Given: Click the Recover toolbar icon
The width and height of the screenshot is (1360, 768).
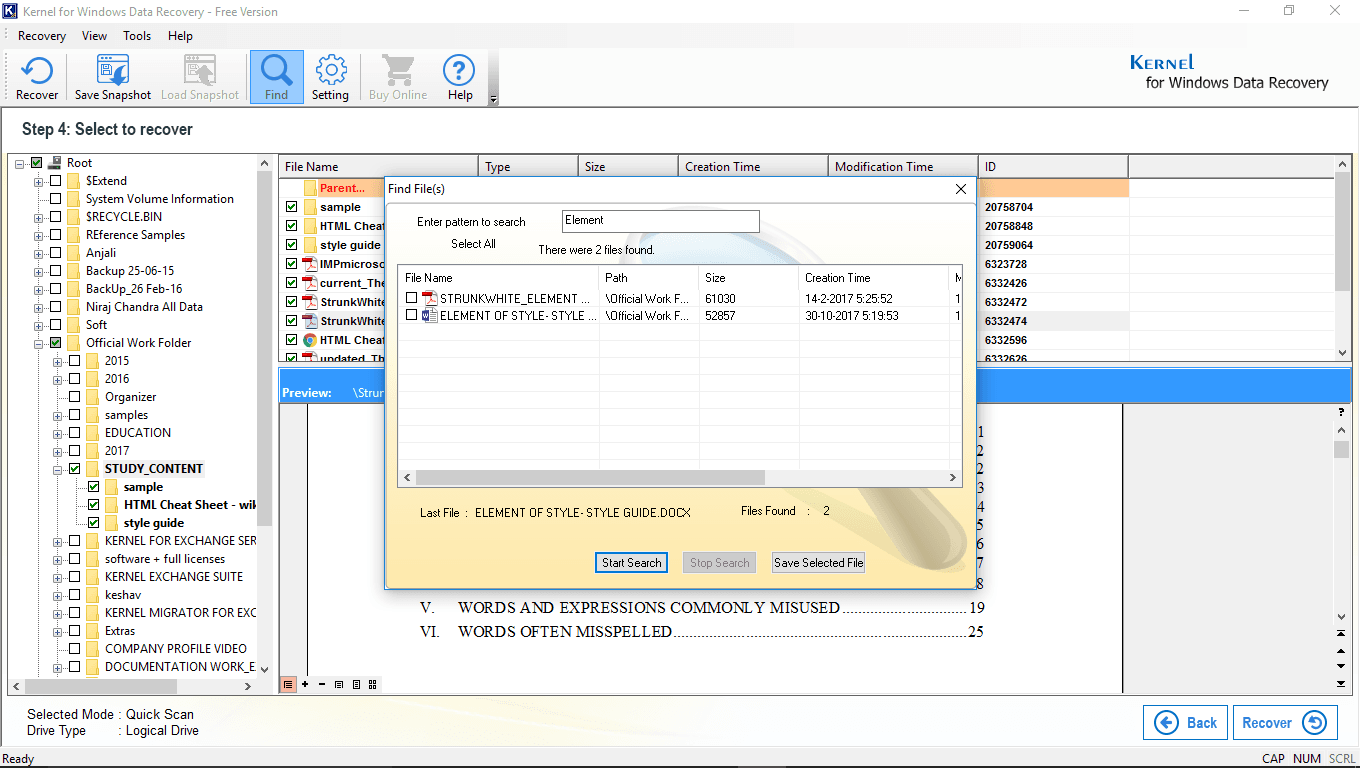Looking at the screenshot, I should tap(37, 78).
